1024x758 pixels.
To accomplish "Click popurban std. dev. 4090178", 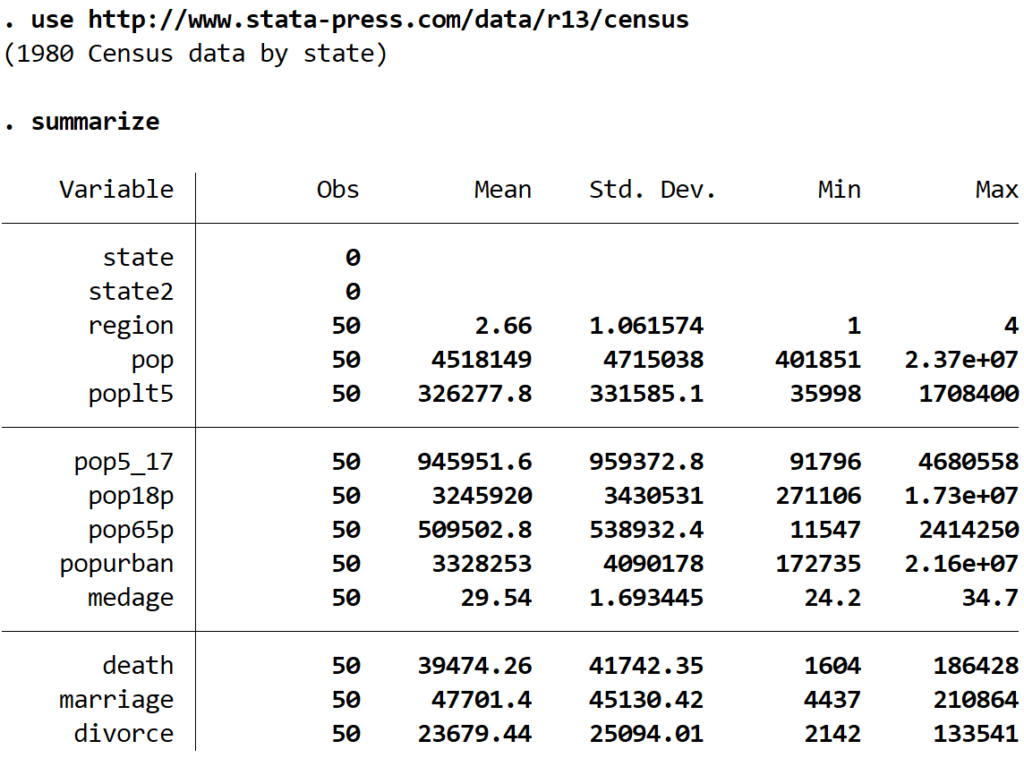I will [x=654, y=563].
